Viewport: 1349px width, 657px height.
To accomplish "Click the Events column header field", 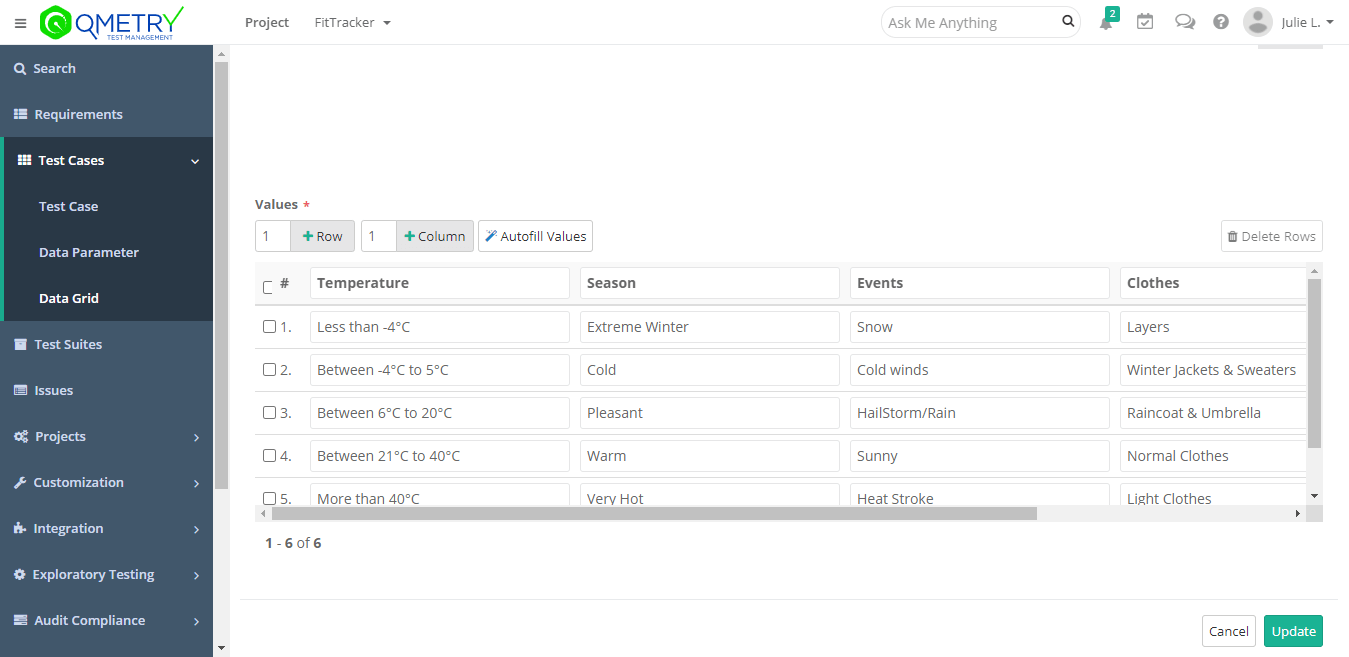I will click(x=980, y=283).
